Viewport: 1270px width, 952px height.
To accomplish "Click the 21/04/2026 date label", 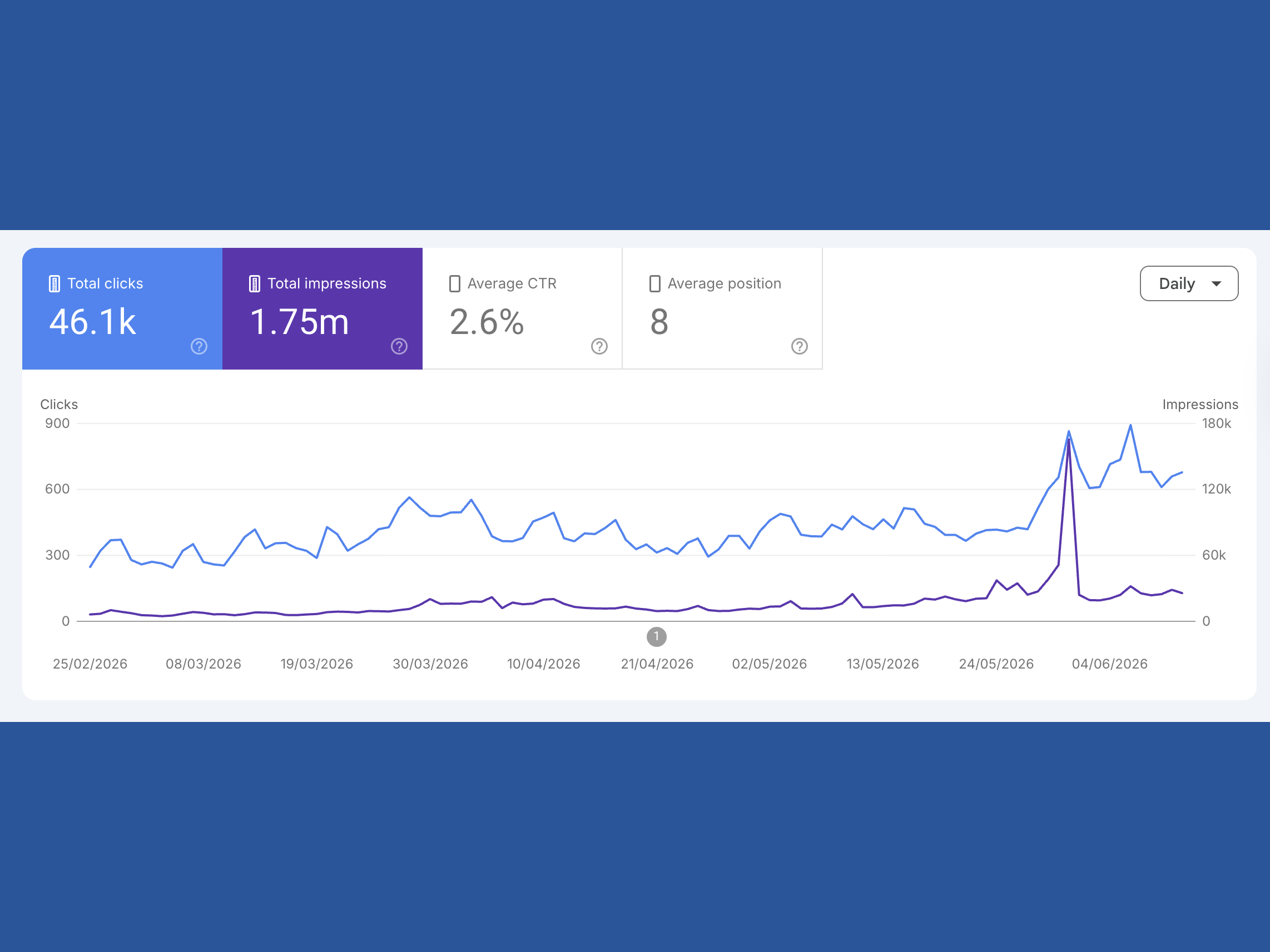I will (x=657, y=664).
